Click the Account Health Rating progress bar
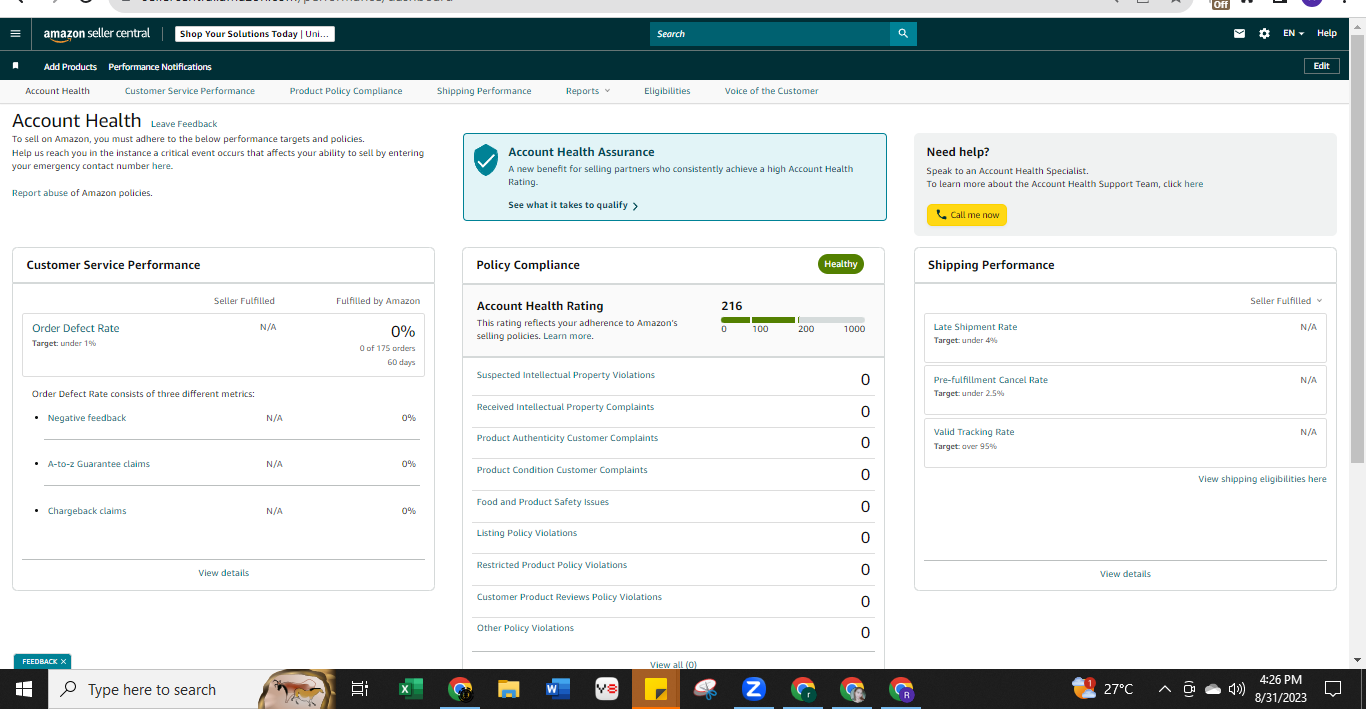1366x709 pixels. [x=793, y=320]
